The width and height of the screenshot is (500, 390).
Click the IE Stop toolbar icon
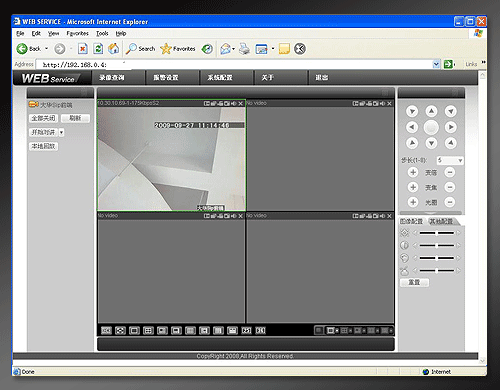pos(82,49)
